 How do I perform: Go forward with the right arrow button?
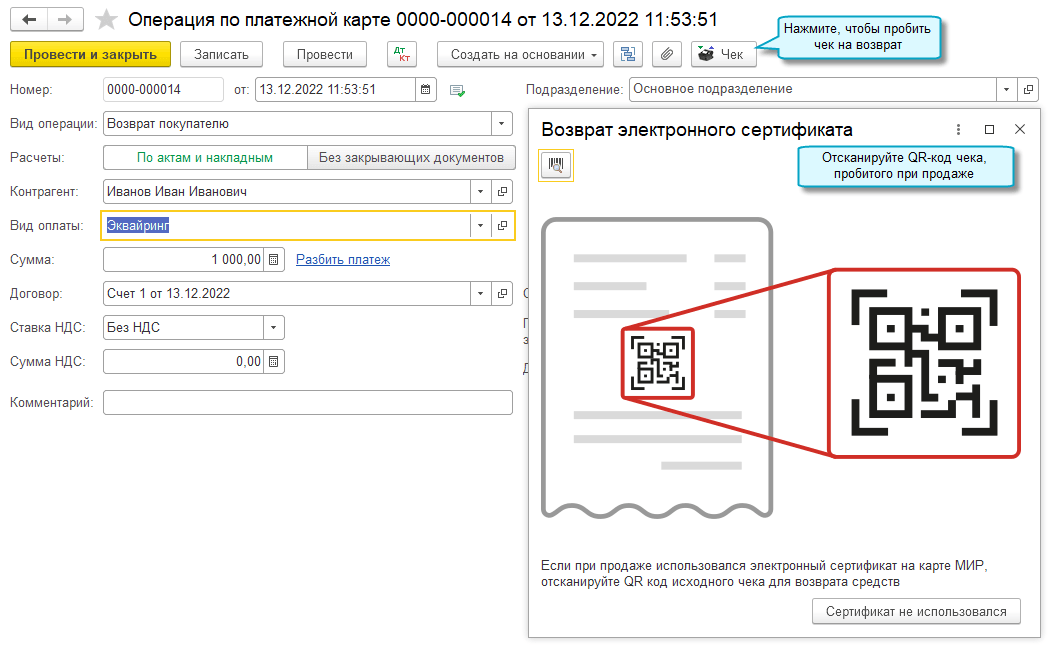pyautogui.click(x=65, y=20)
